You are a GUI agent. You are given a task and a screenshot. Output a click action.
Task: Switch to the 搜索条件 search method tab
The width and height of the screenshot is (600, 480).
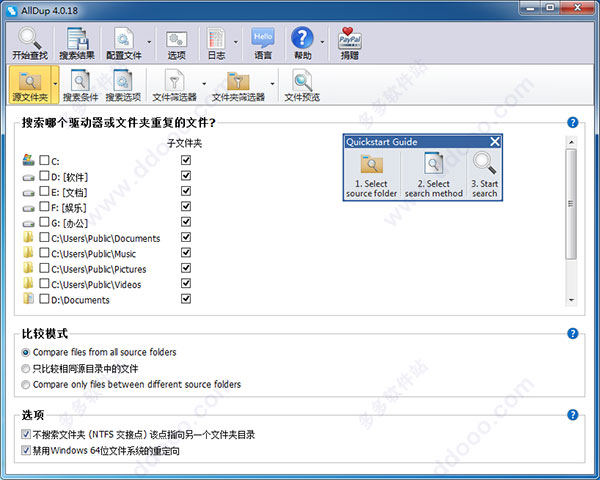pos(80,86)
